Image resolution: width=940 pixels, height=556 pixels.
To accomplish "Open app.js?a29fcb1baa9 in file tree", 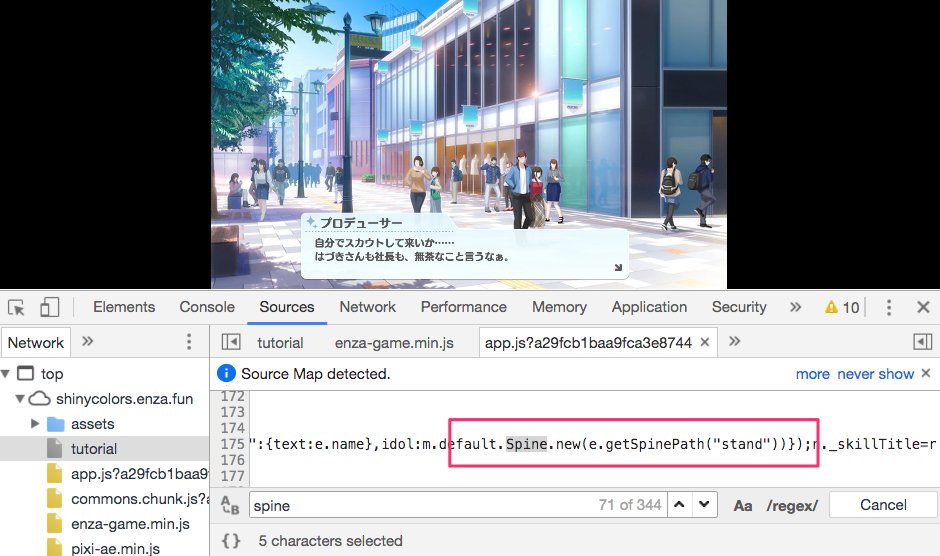I will pos(140,474).
